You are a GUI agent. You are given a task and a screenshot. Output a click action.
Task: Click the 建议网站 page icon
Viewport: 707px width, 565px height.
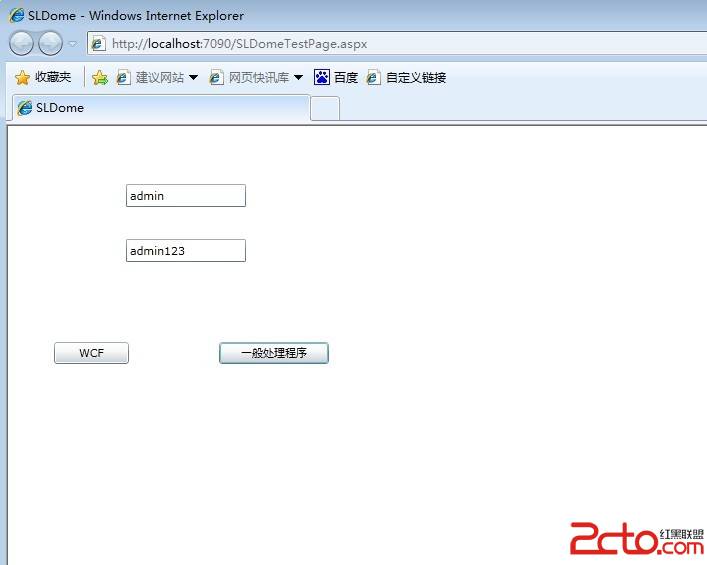point(123,78)
